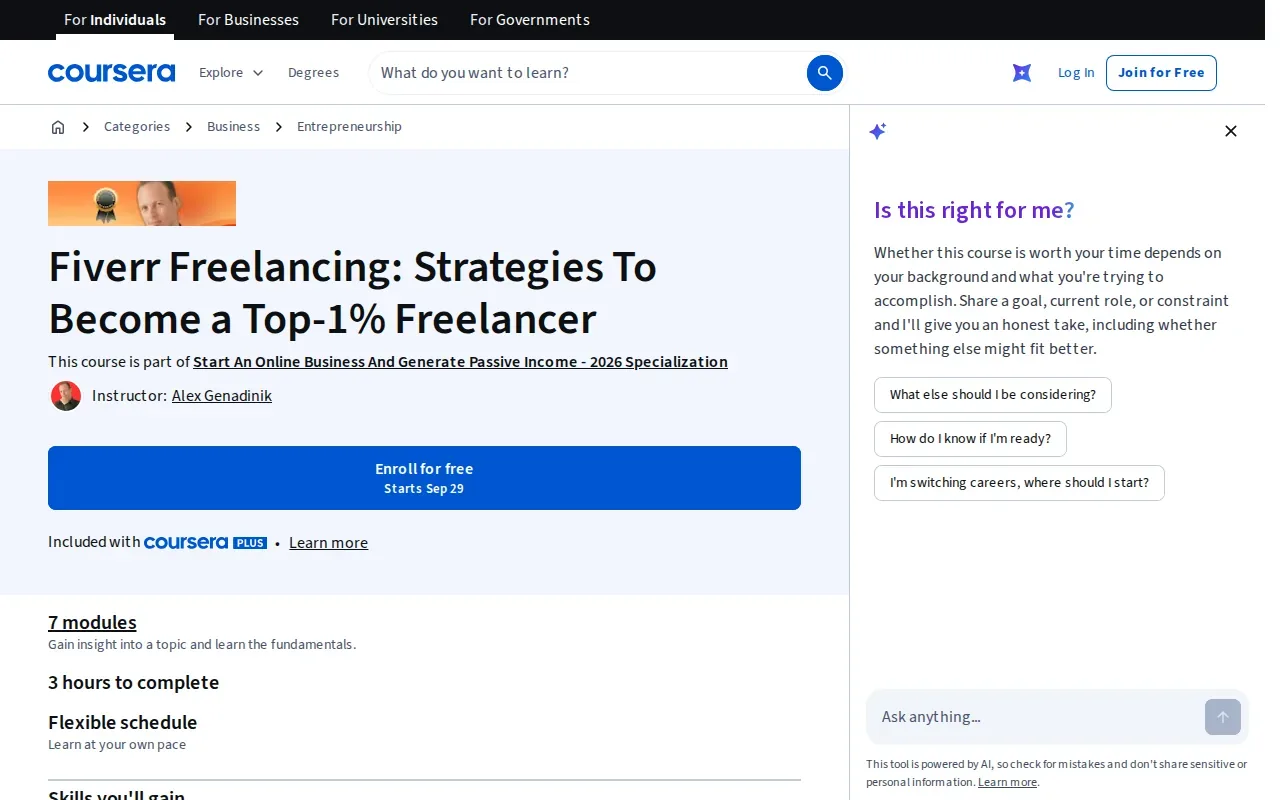1280x800 pixels.
Task: Click Learn more in the AI disclaimer
Action: point(1007,783)
